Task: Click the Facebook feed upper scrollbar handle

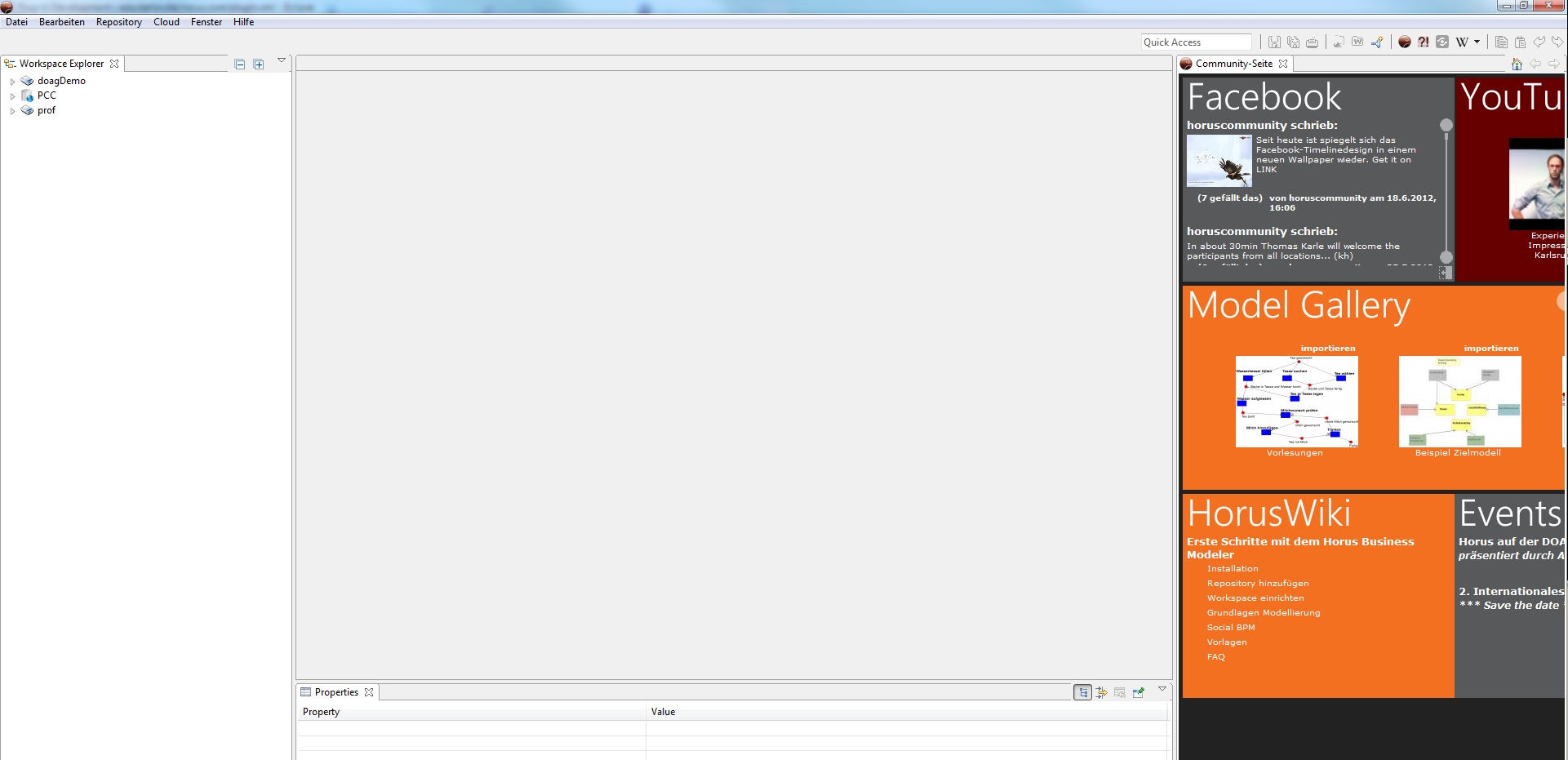Action: point(1446,125)
